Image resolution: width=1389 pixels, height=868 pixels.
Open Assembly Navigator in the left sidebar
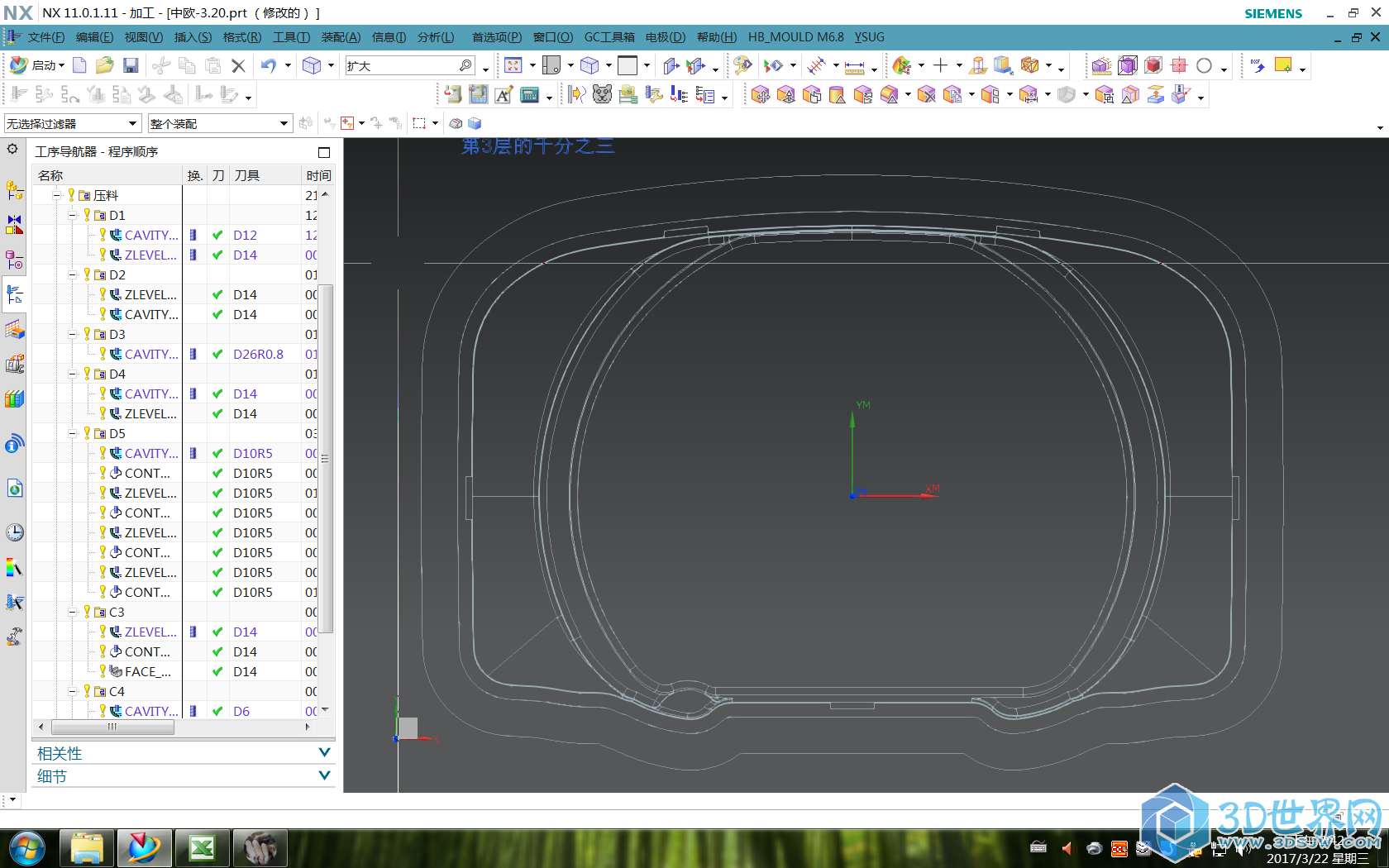tap(15, 190)
